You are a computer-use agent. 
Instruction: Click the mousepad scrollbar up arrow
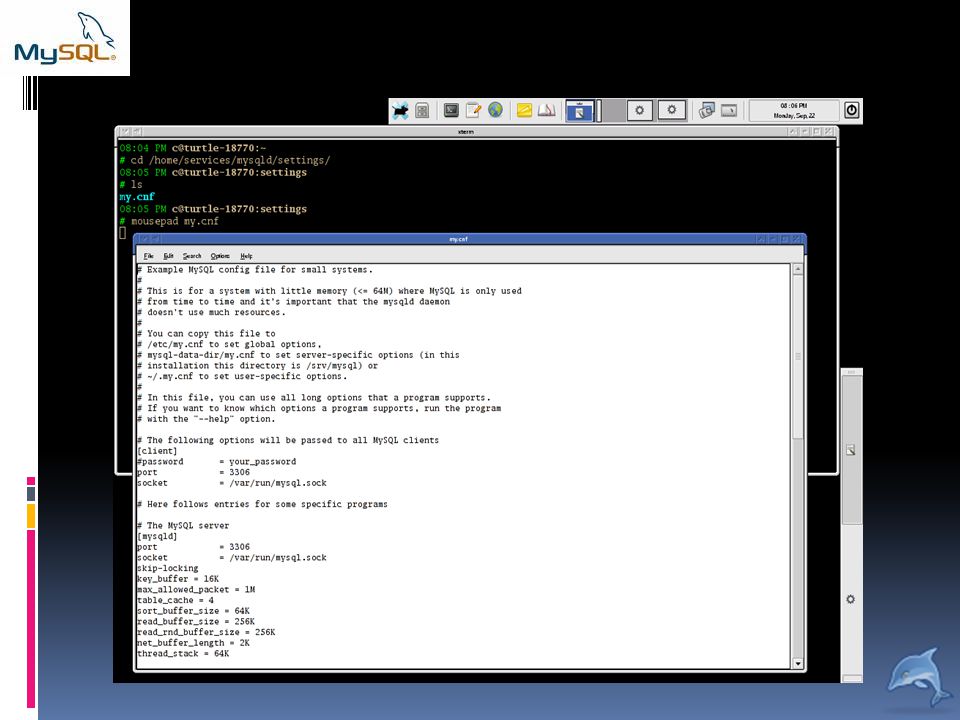[798, 269]
